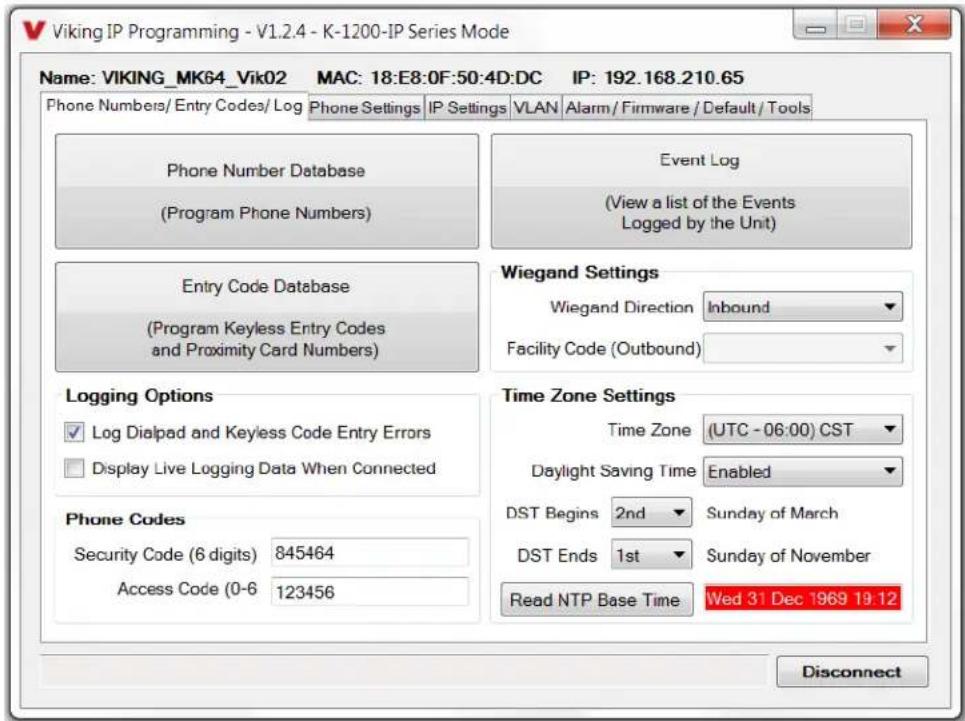Toggle Log Dialpad and Keyless Code Entry Errors
Viewport: 965px width, 721px height.
(x=74, y=432)
